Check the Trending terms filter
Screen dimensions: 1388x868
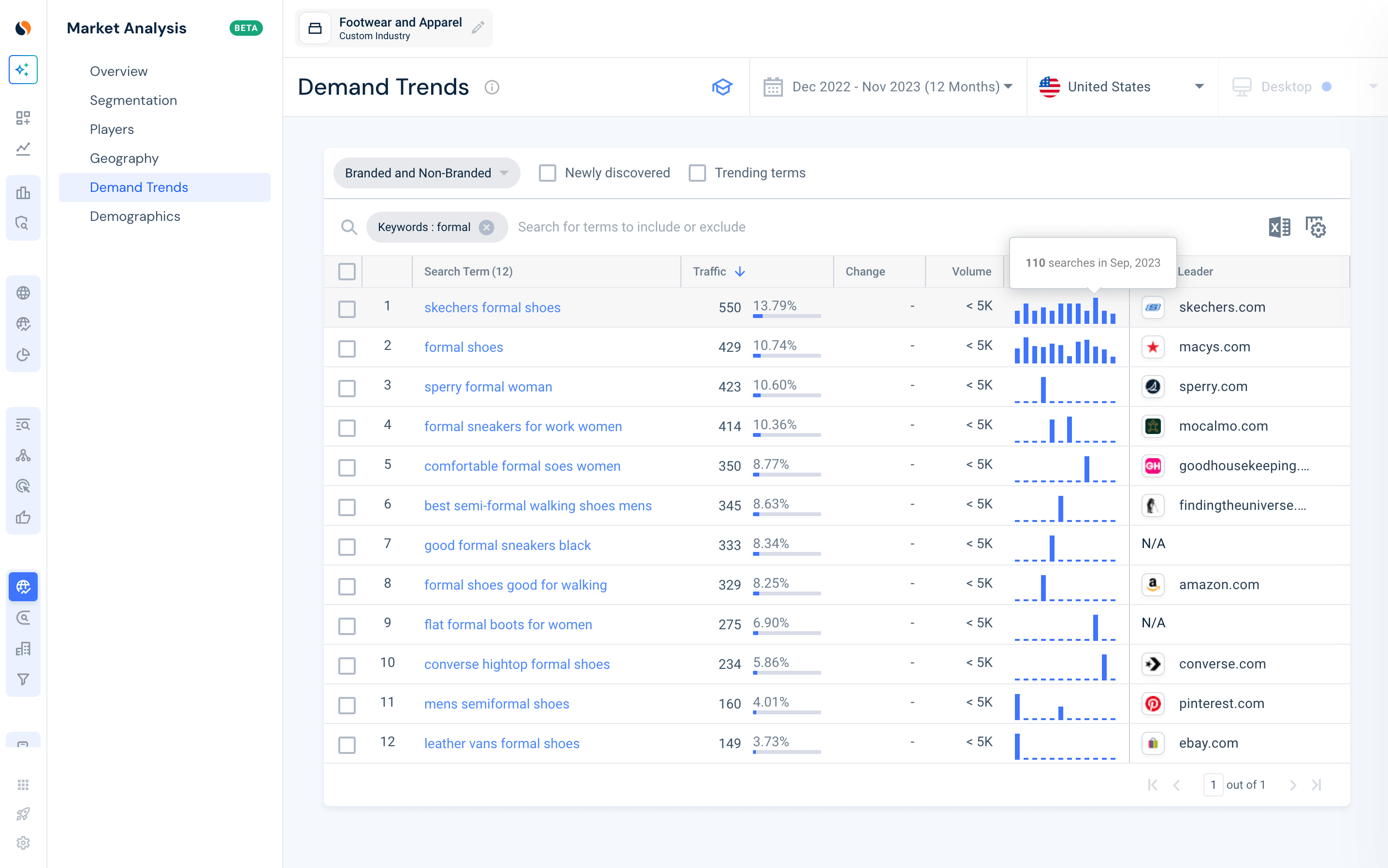(x=697, y=172)
